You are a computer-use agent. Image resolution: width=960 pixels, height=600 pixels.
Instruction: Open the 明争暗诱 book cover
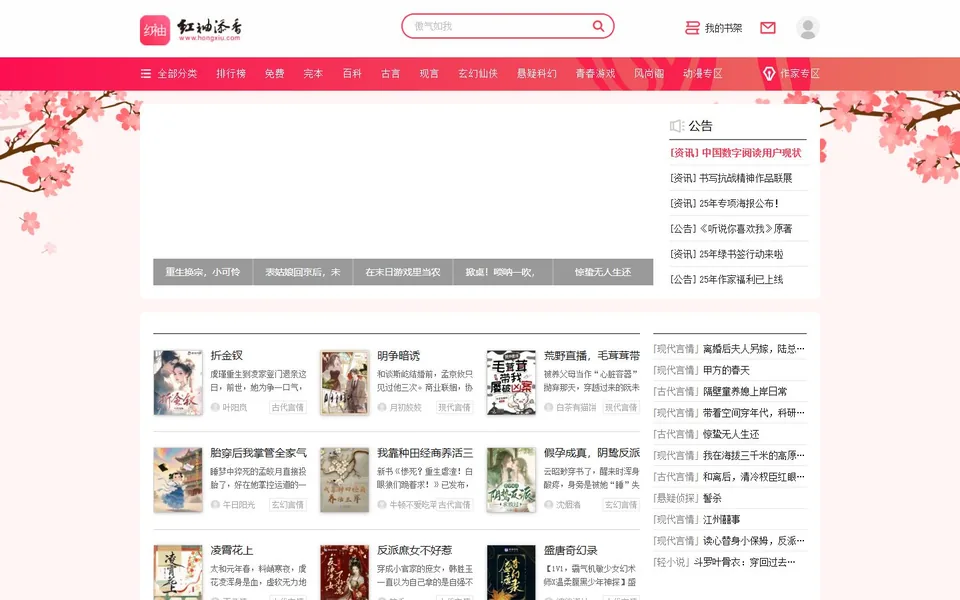345,383
